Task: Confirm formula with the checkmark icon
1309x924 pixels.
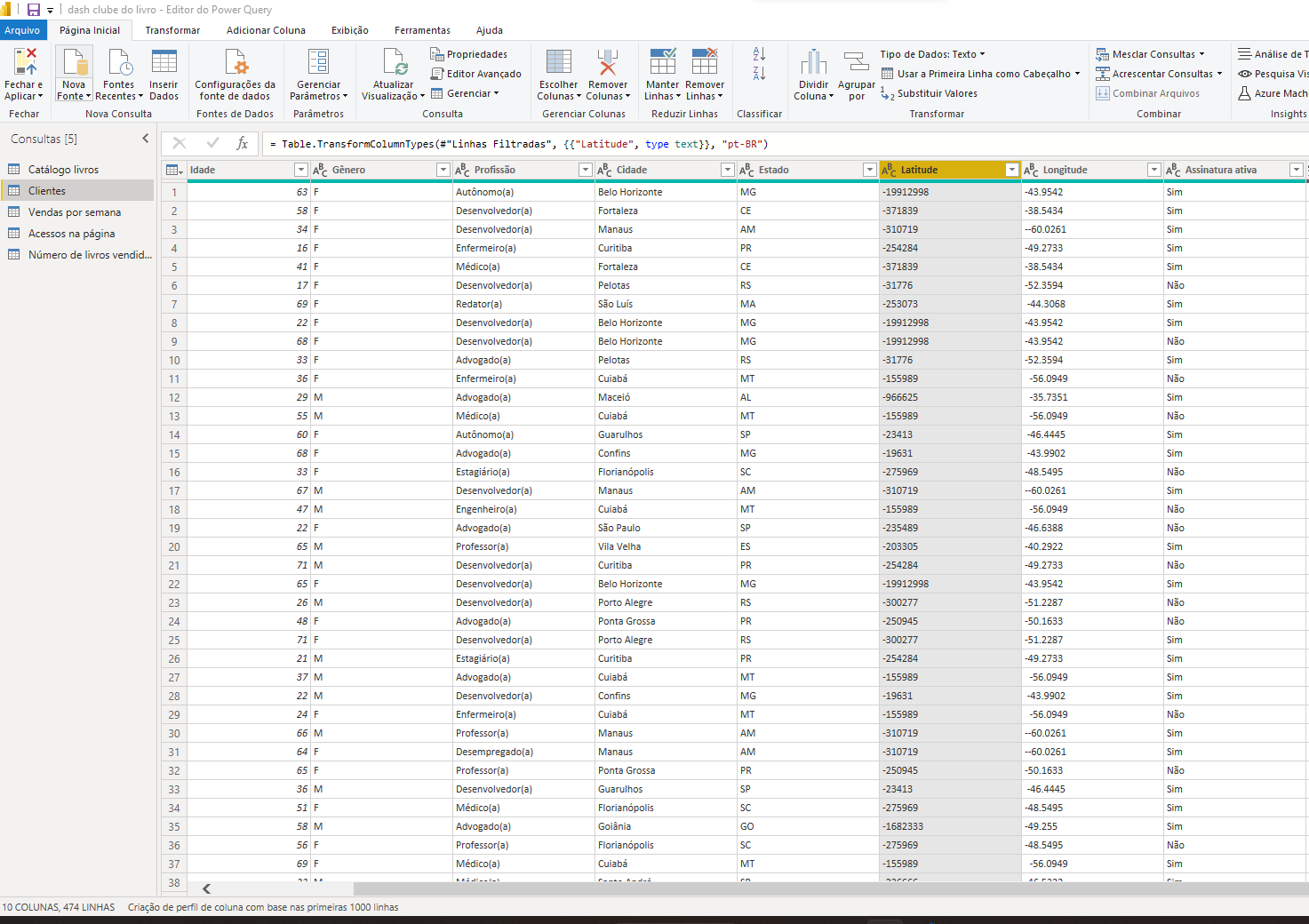Action: click(x=212, y=143)
